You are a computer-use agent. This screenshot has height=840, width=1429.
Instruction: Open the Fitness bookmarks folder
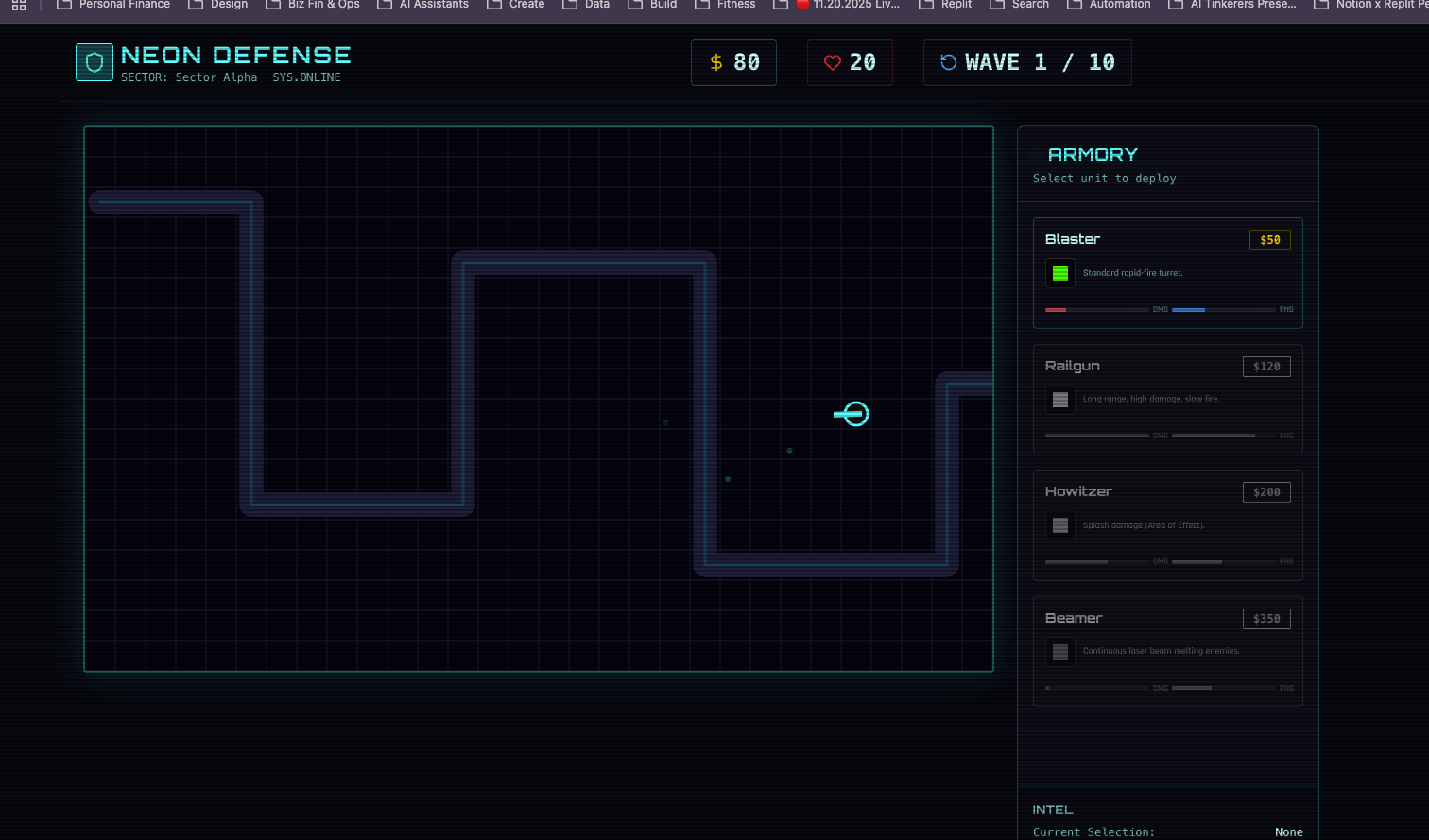(x=725, y=5)
